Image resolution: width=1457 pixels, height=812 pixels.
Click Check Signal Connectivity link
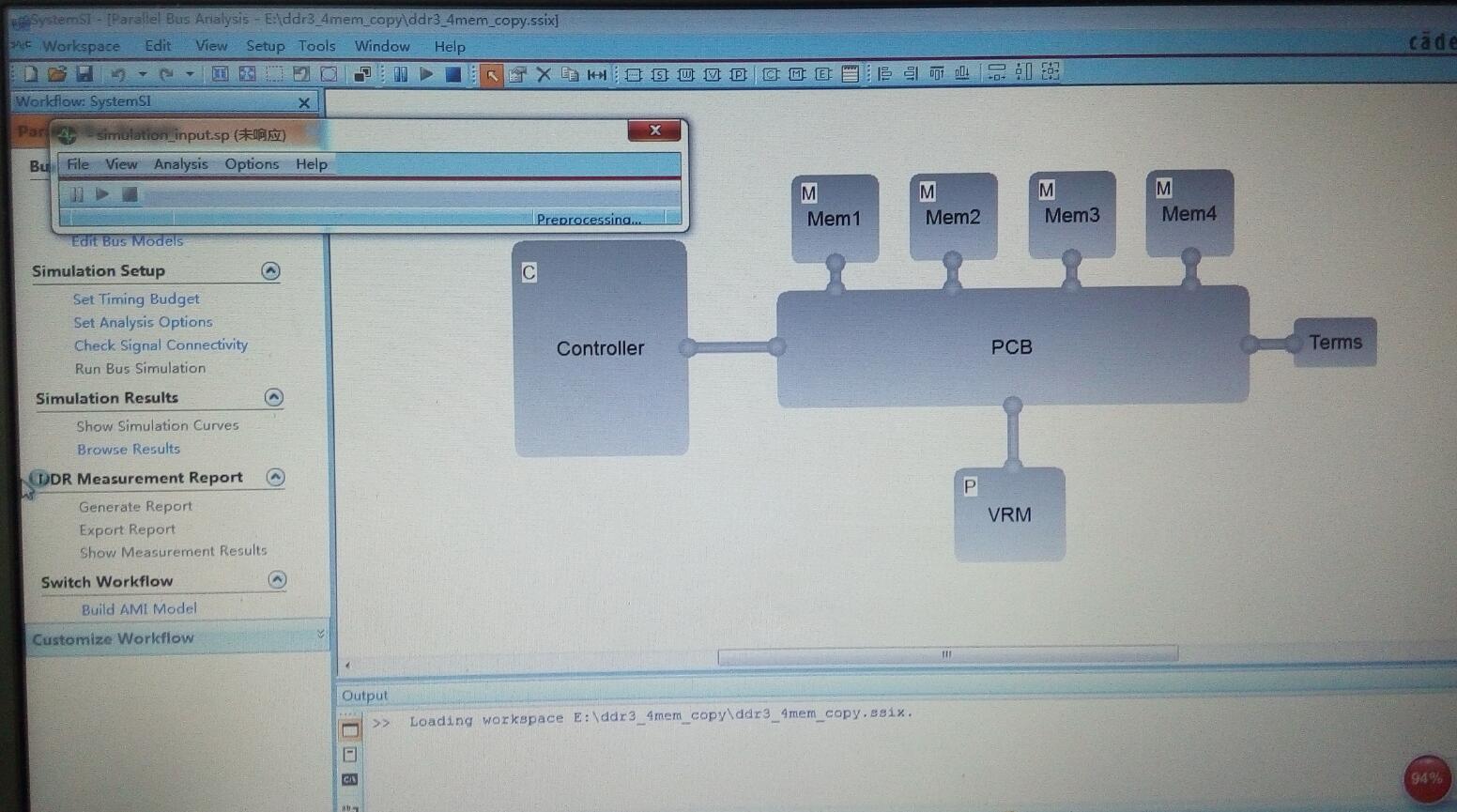point(161,345)
